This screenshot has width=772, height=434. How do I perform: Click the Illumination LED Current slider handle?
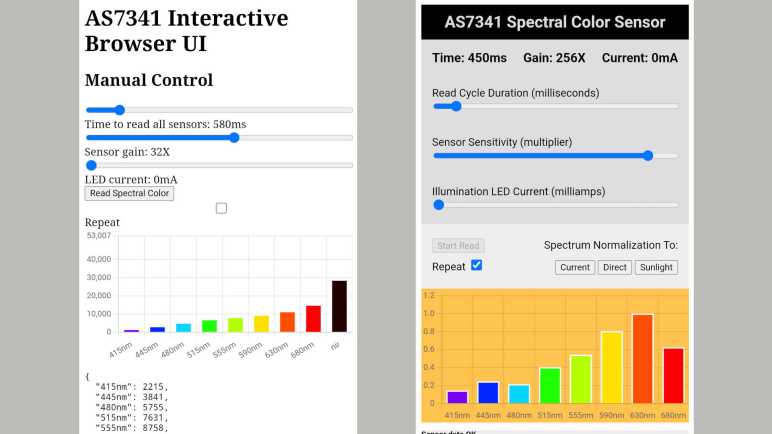pos(438,204)
